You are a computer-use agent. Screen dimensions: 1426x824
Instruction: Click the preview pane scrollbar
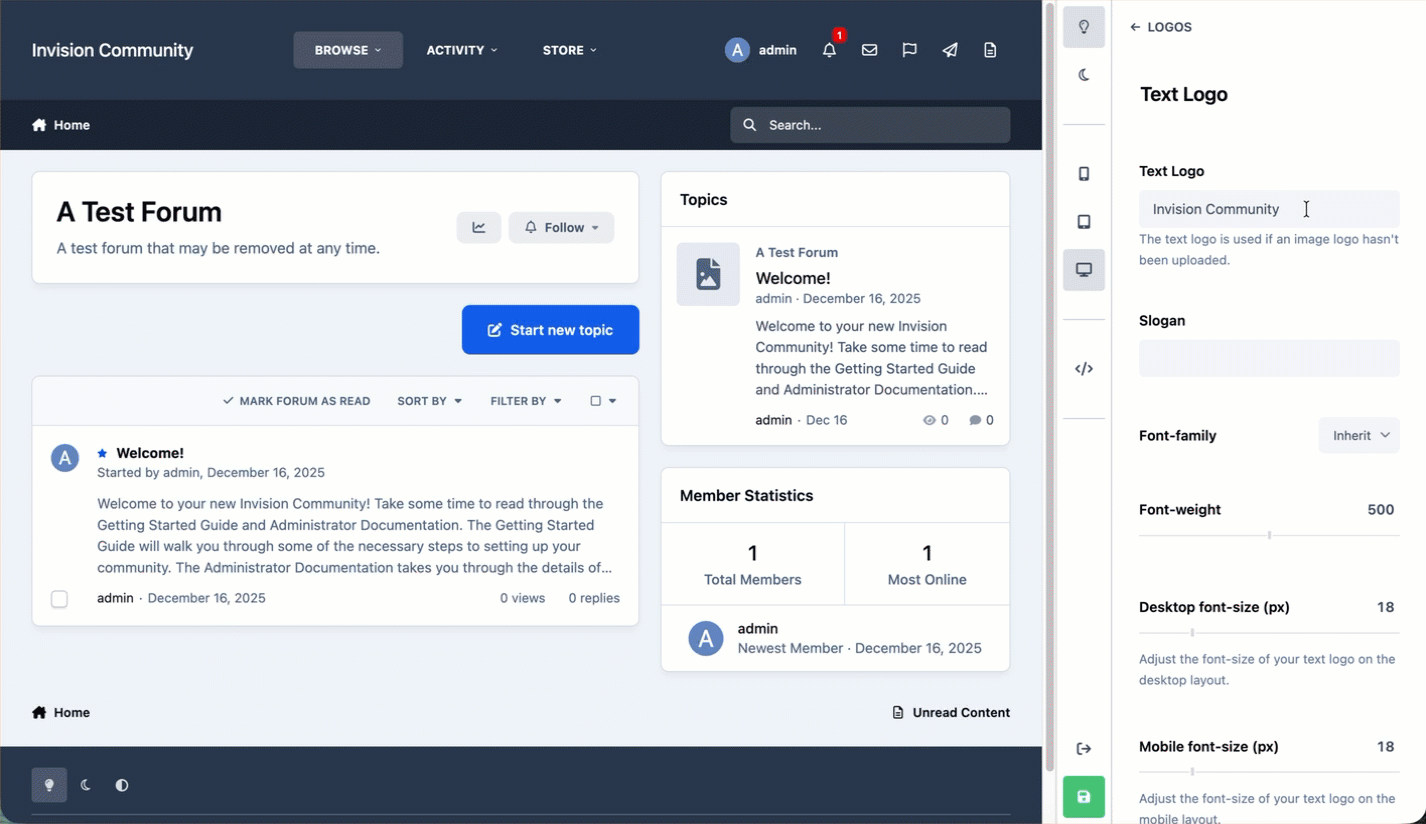click(x=1050, y=388)
